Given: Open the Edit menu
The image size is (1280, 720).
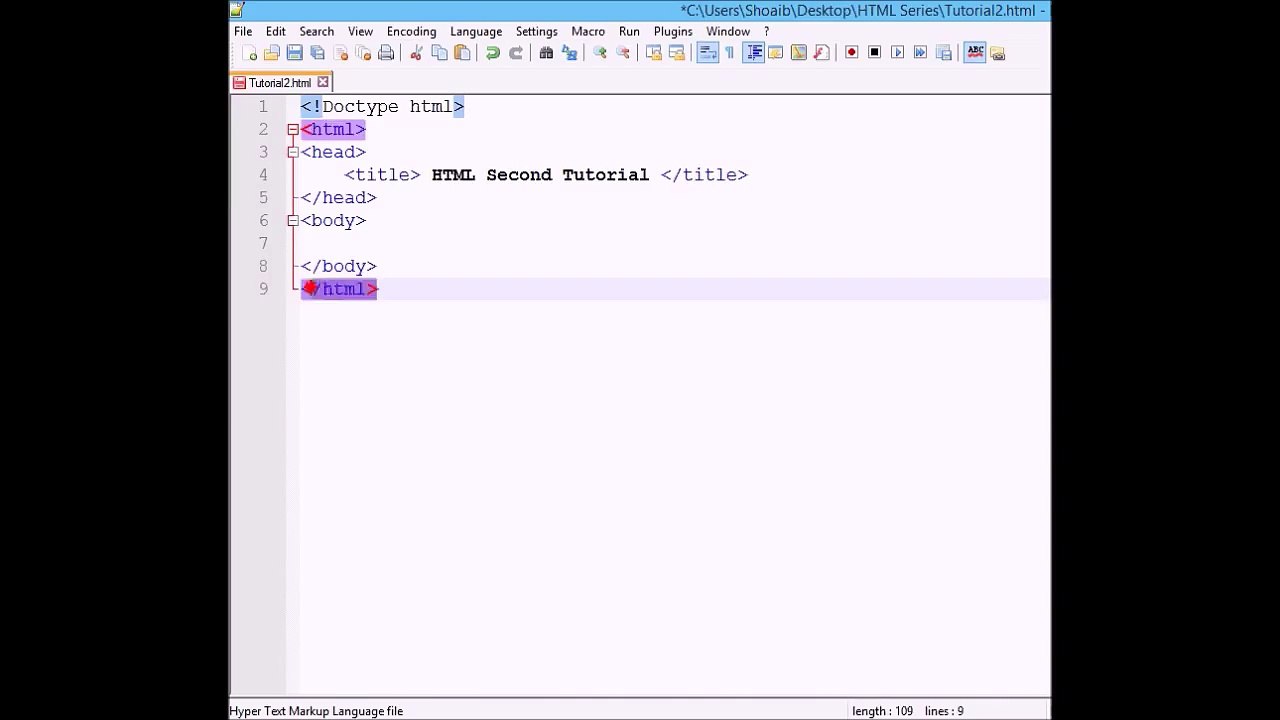Looking at the screenshot, I should (x=275, y=31).
